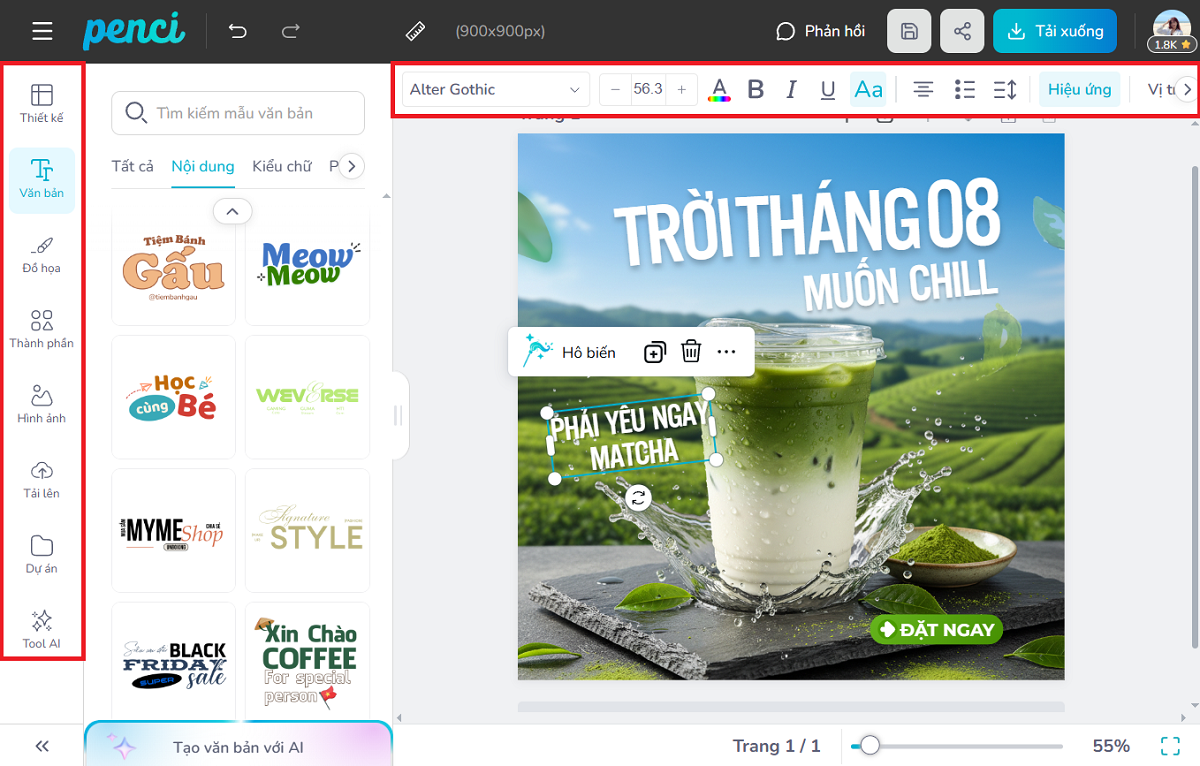Switch to the Kiểu chữ tab
The height and width of the screenshot is (766, 1200).
coord(281,166)
